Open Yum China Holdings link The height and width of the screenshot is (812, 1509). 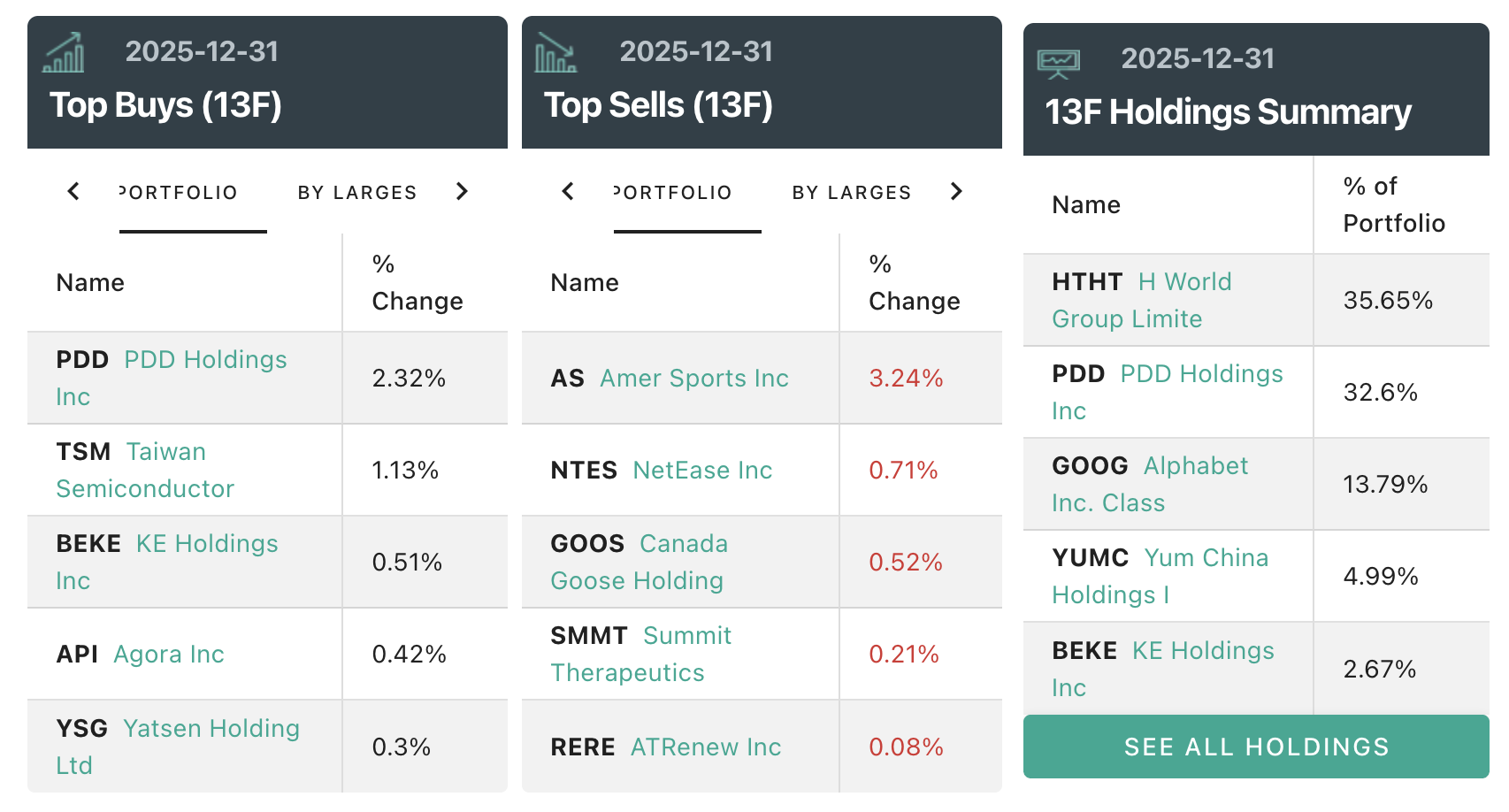point(1206,558)
